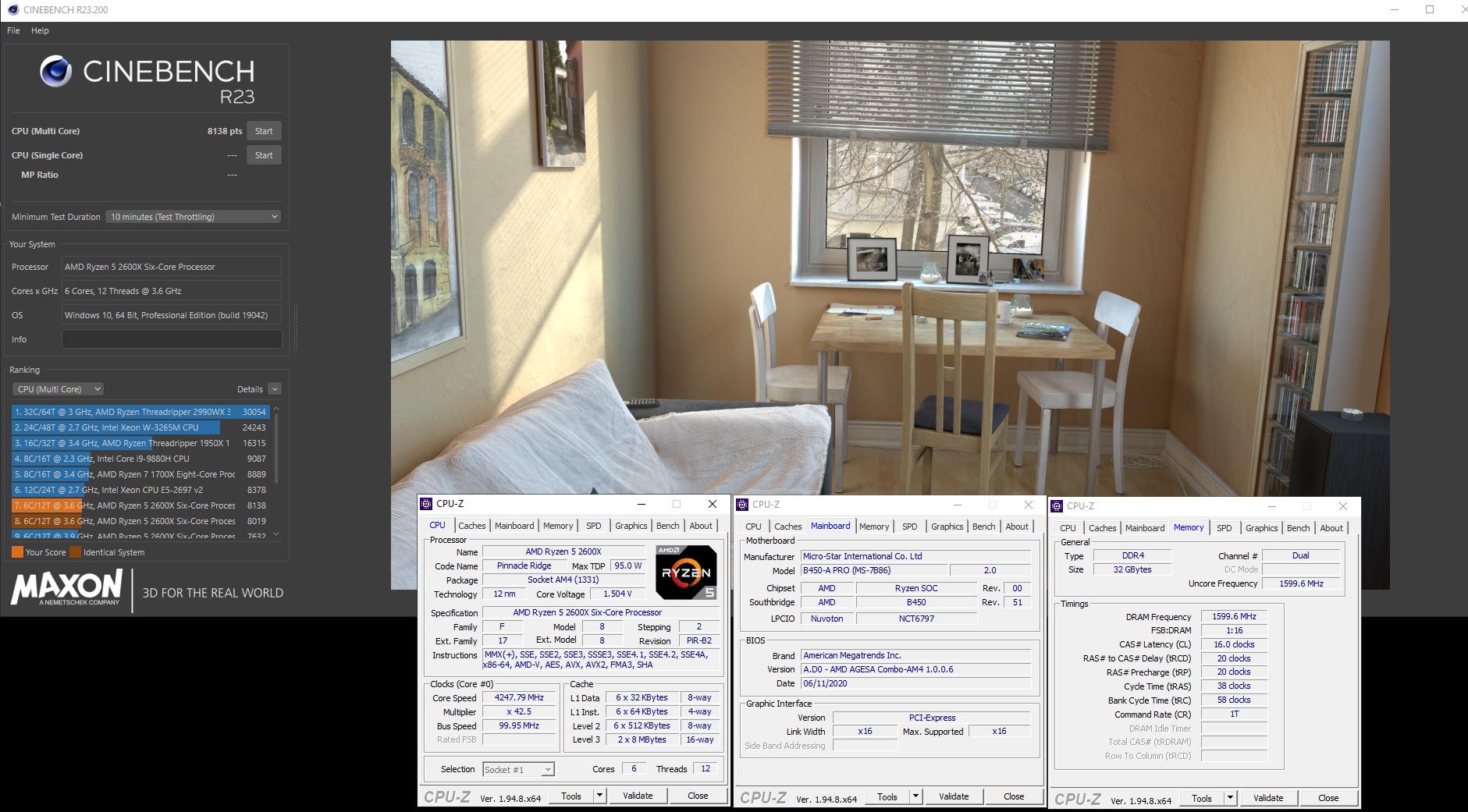
Task: Click the brown Identical System legend swatch
Action: [75, 552]
